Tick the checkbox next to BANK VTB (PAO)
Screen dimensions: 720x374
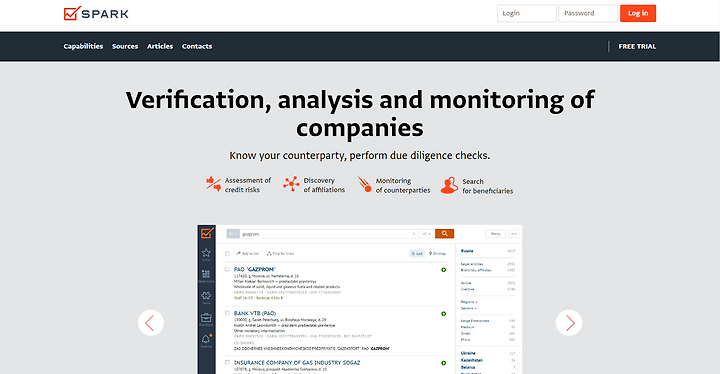click(x=227, y=313)
